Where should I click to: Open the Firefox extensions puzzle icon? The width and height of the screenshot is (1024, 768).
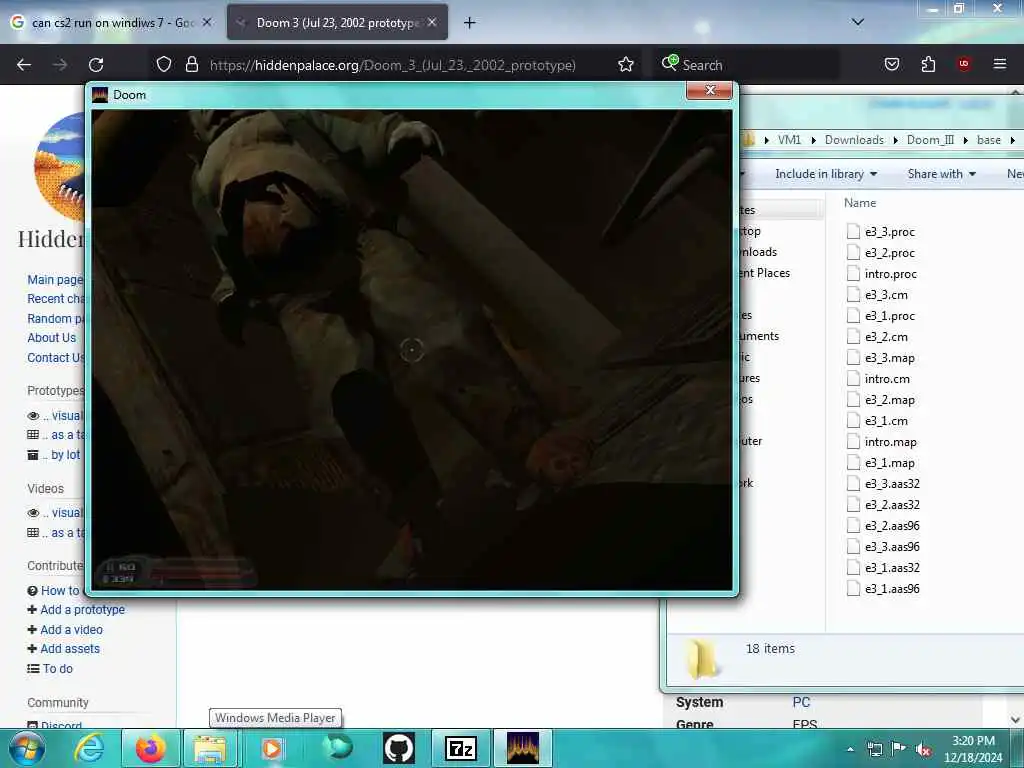[x=928, y=64]
